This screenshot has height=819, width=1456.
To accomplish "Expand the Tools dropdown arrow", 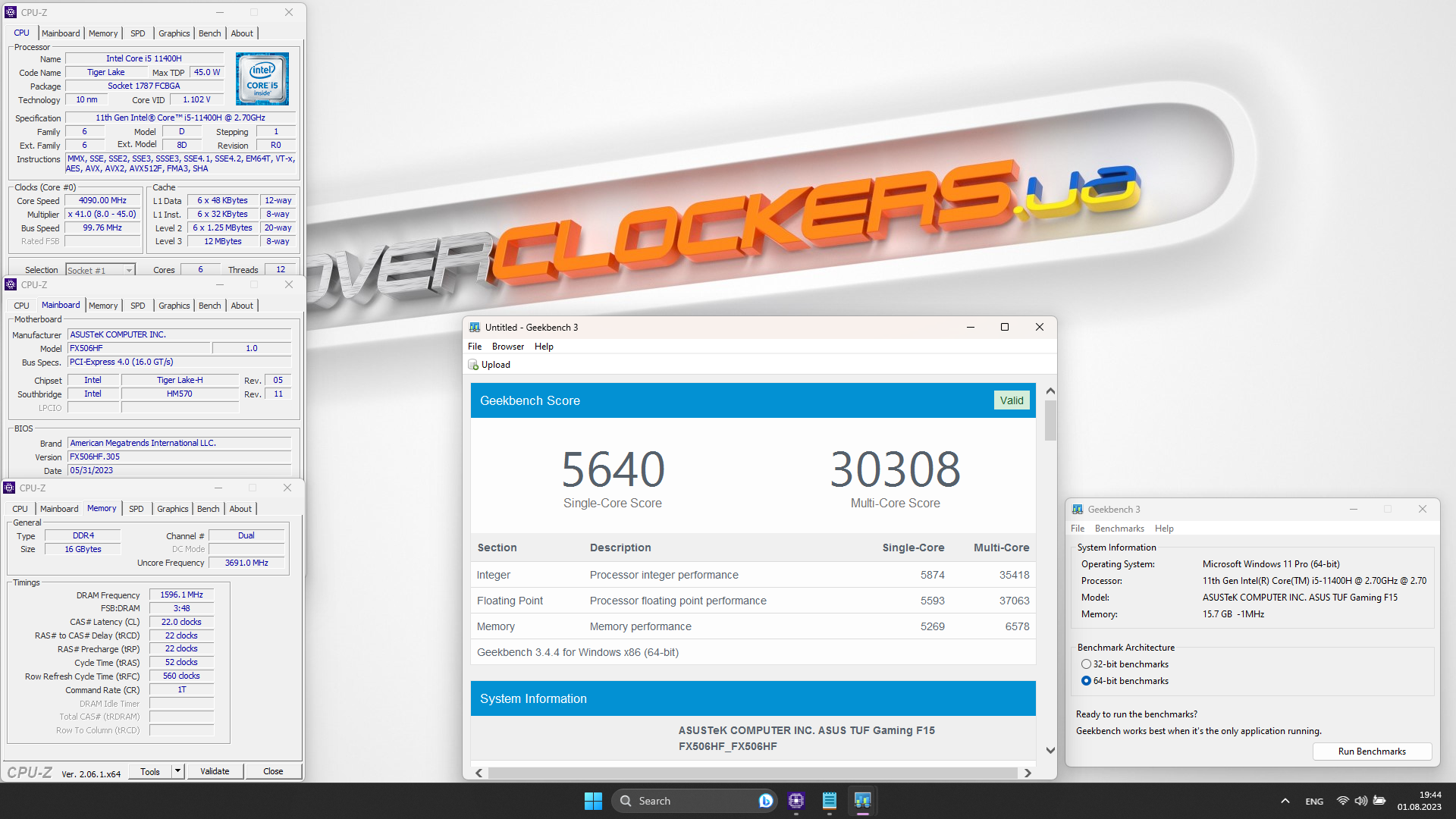I will (177, 771).
